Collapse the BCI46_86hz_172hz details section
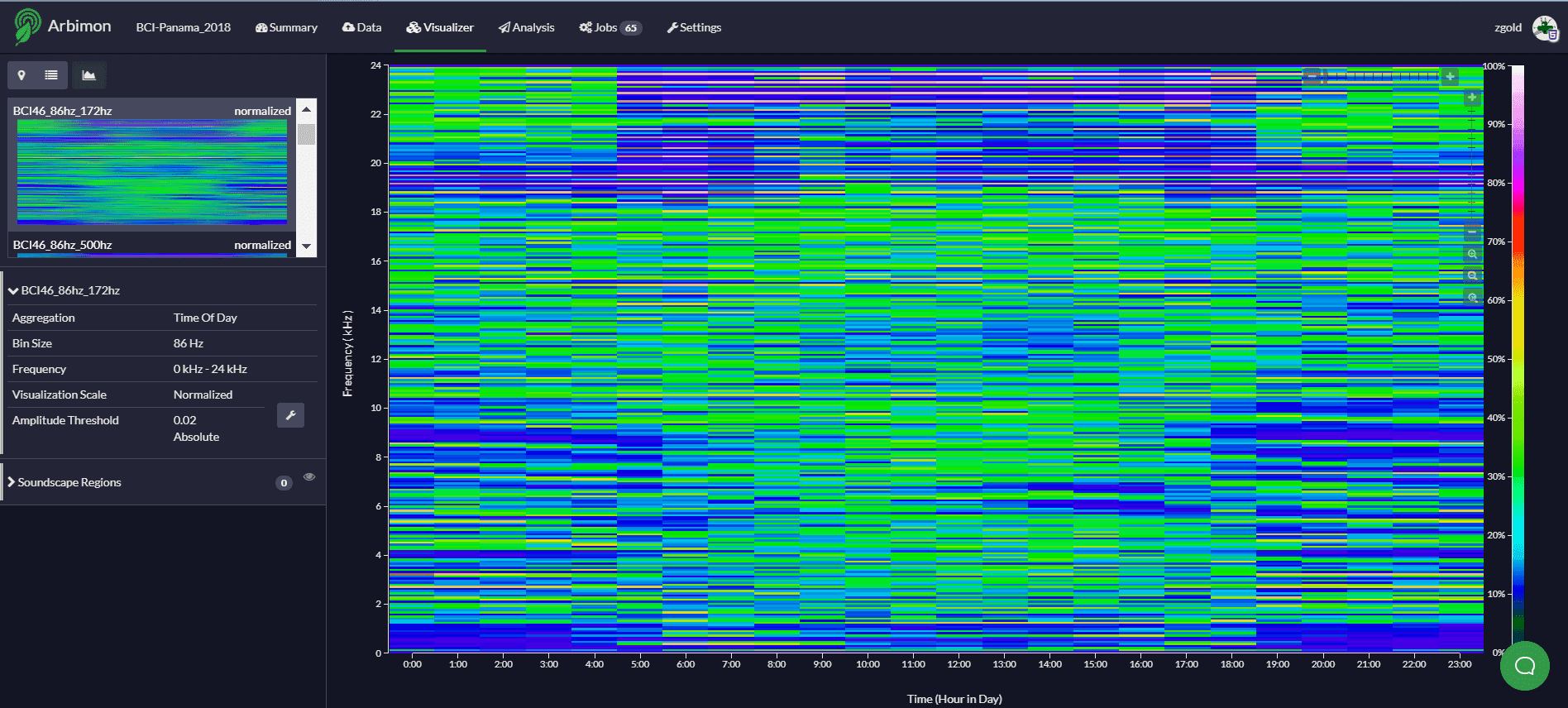 click(x=13, y=290)
